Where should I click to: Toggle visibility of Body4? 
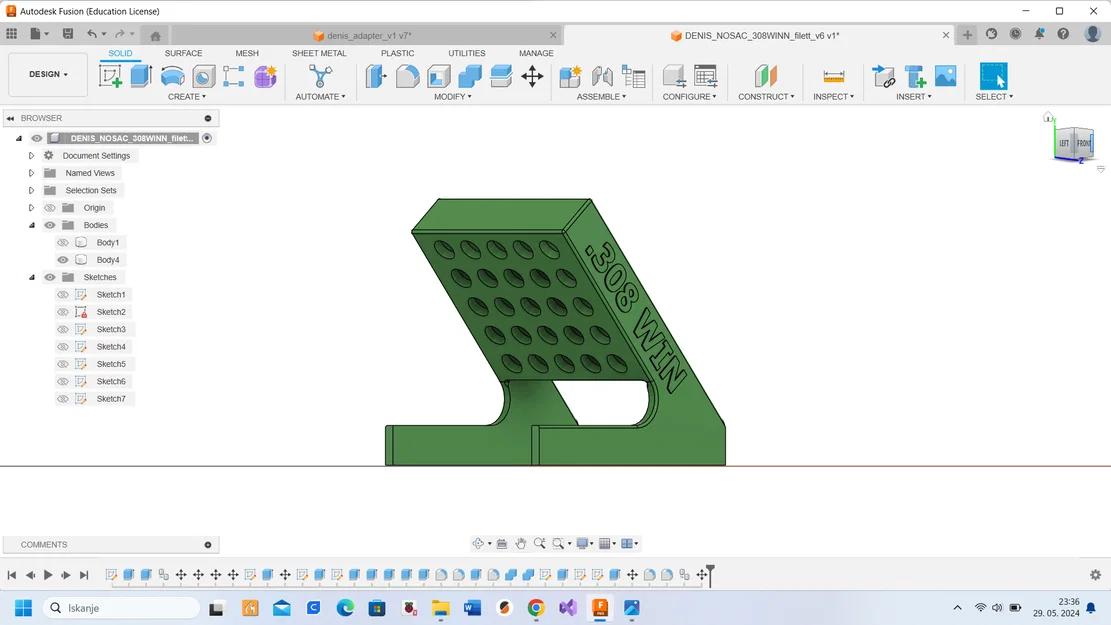(63, 260)
